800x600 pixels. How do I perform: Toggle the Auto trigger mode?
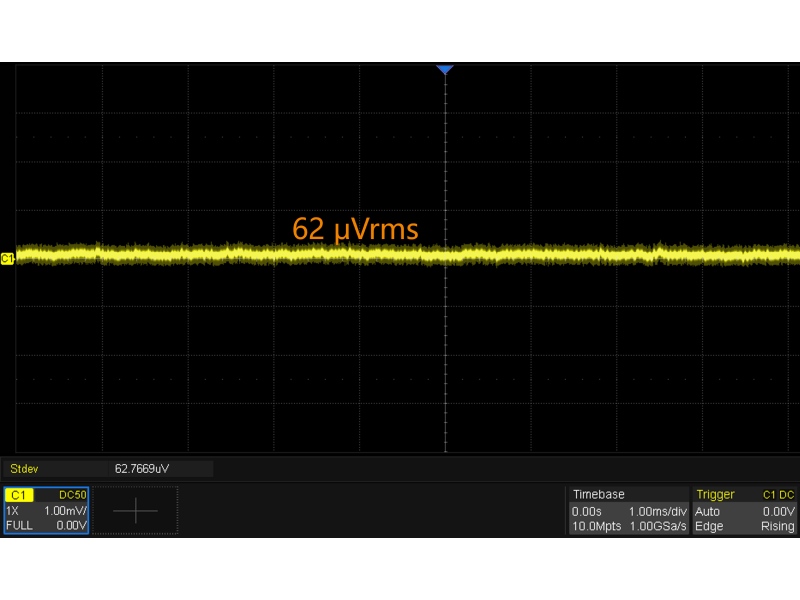click(707, 511)
